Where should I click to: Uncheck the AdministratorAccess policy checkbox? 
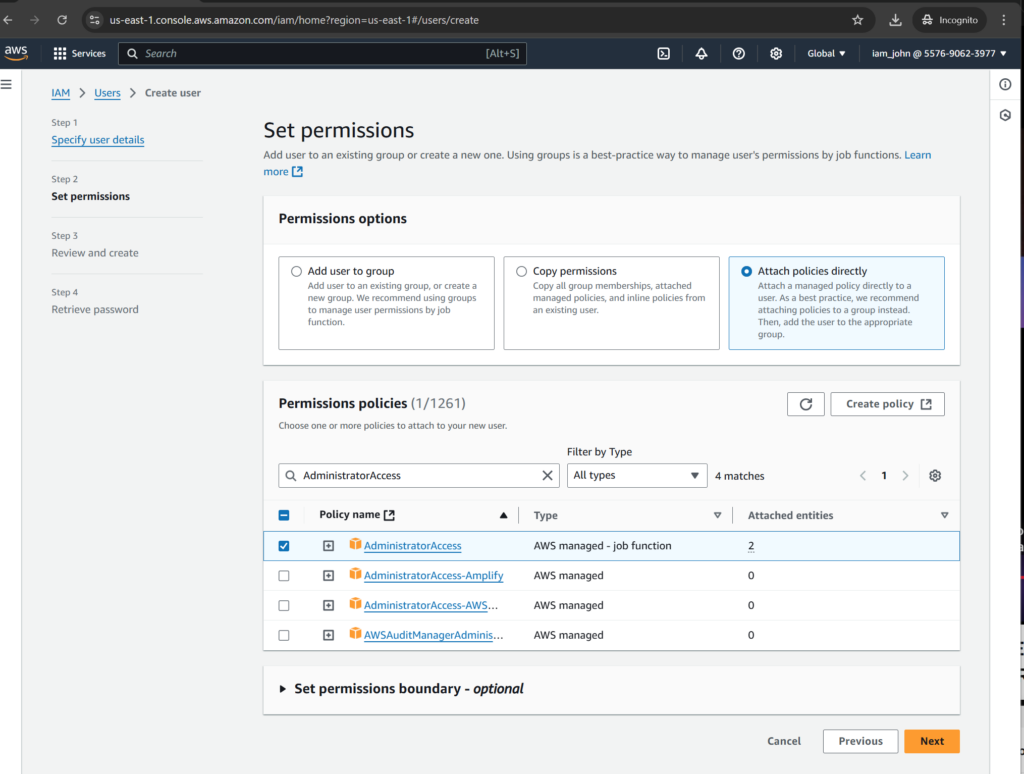(x=284, y=546)
